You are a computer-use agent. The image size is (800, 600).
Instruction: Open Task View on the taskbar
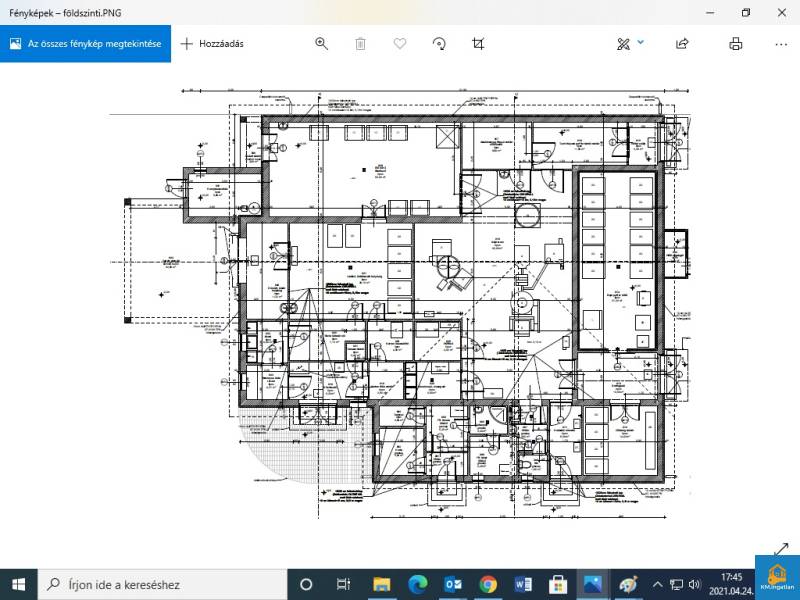point(343,584)
